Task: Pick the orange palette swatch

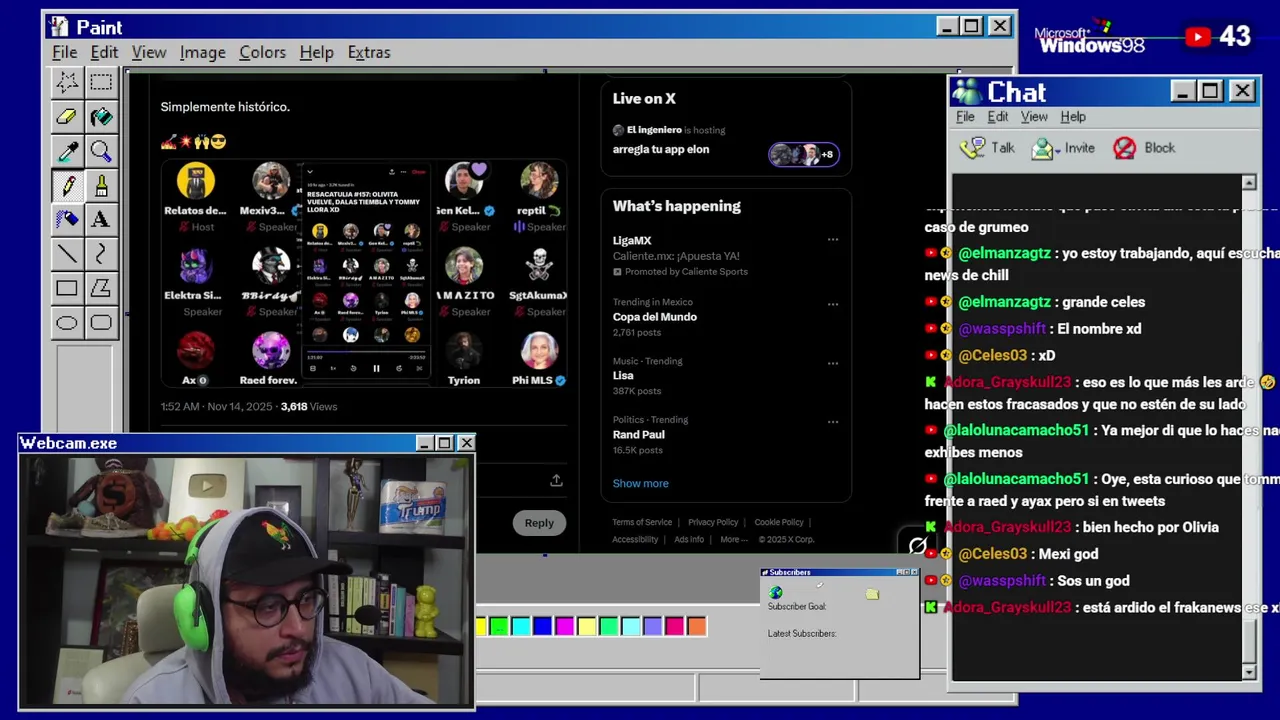Action: point(696,627)
